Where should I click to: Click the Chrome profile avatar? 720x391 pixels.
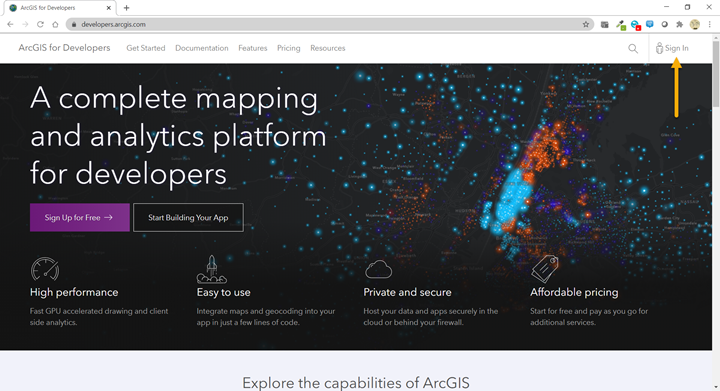[x=695, y=24]
